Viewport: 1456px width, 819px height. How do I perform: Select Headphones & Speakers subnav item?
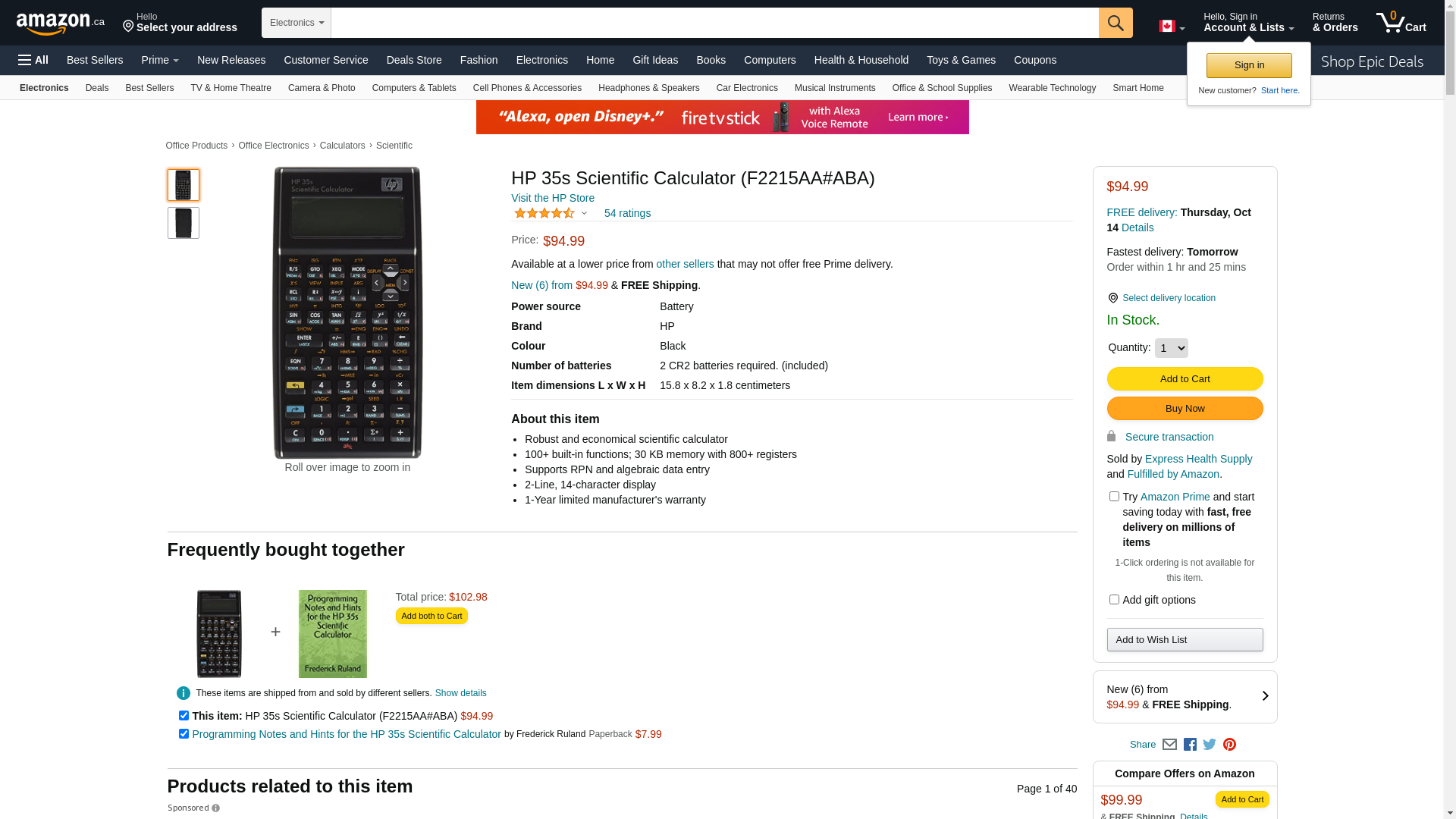(648, 88)
